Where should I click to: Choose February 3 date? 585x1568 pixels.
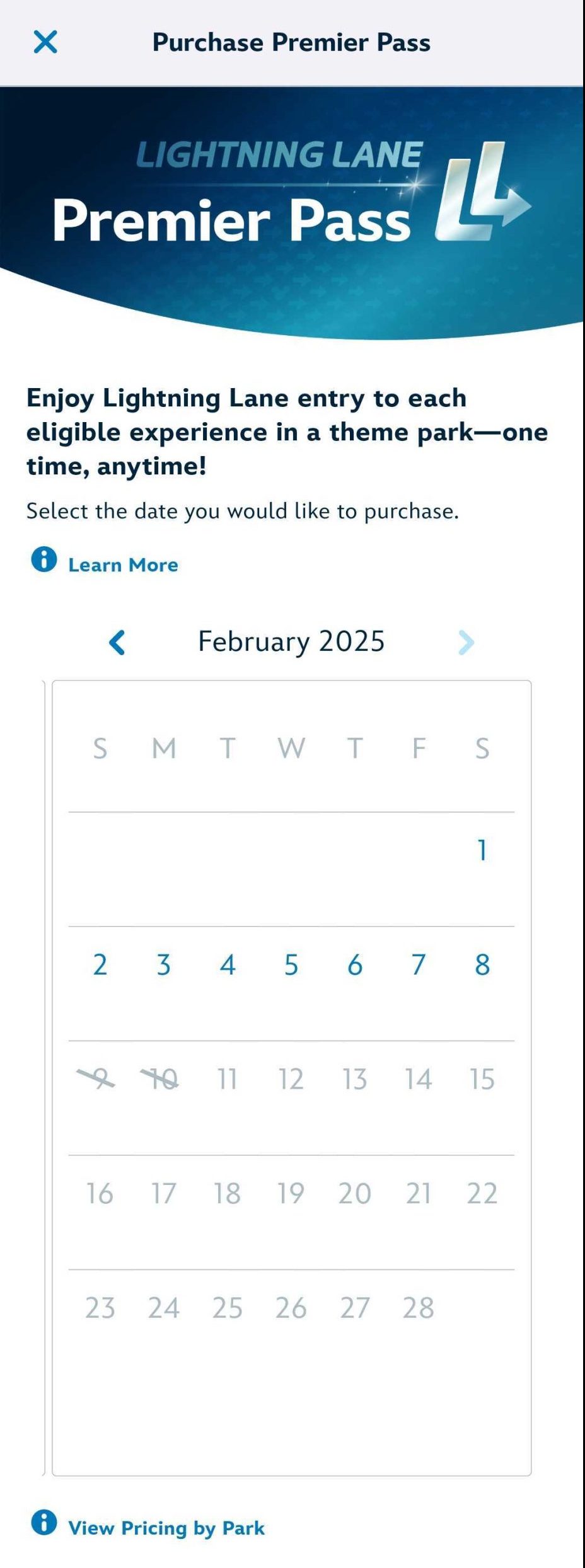tap(164, 965)
